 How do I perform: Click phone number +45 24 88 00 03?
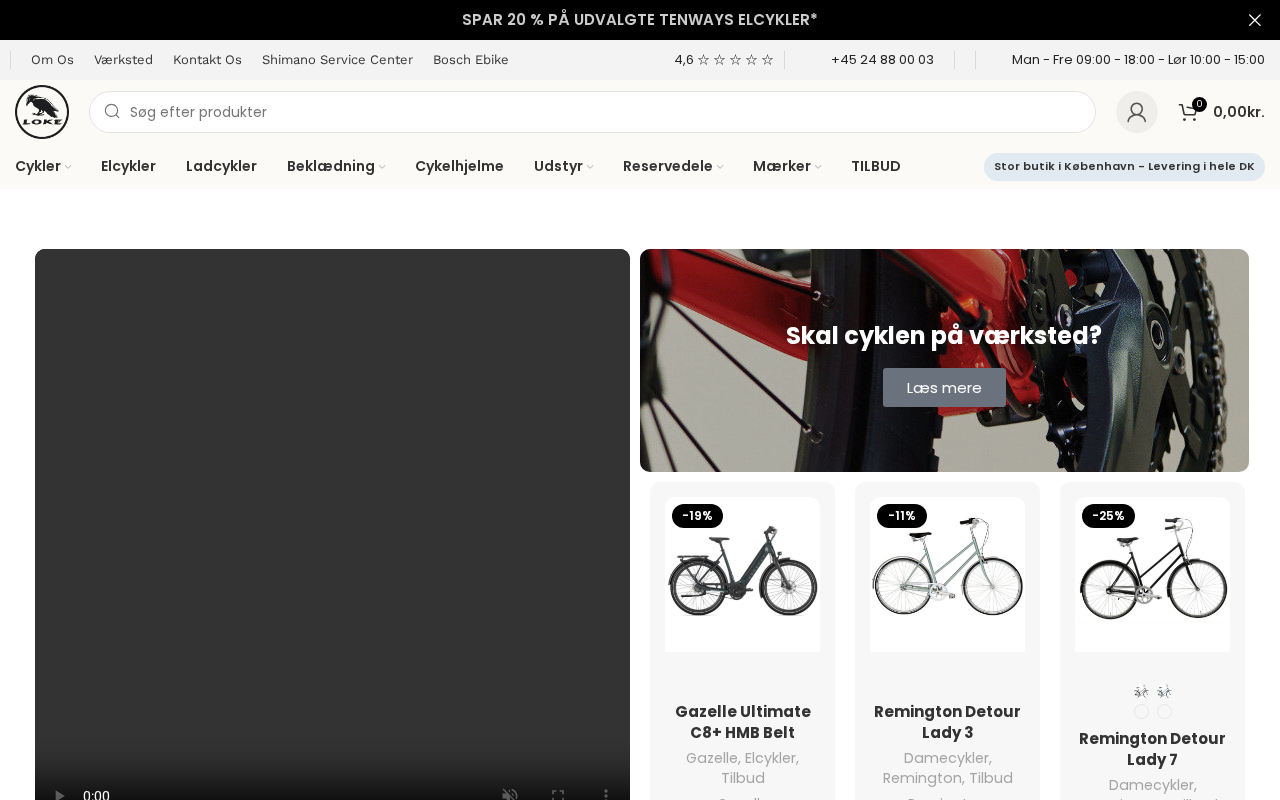[x=882, y=60]
